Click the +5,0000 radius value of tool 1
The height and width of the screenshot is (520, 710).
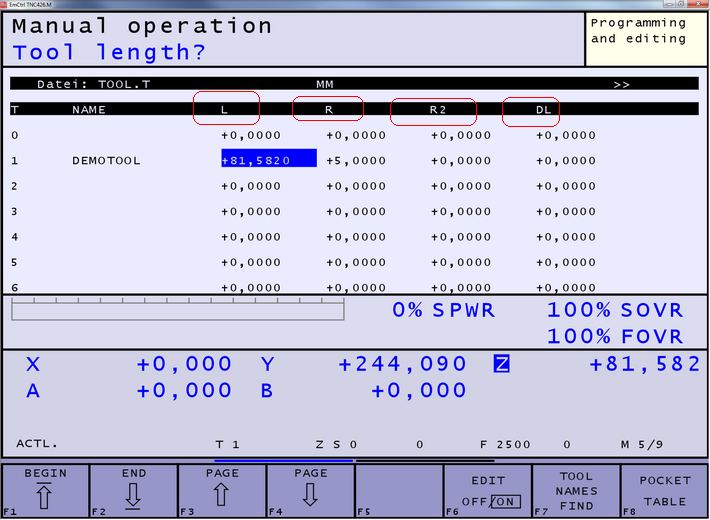[x=356, y=160]
